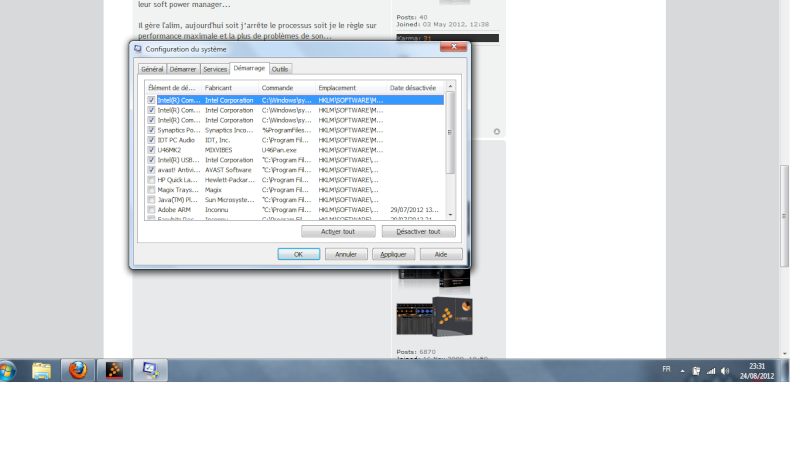Open the Action Center flag icon

pos(696,371)
